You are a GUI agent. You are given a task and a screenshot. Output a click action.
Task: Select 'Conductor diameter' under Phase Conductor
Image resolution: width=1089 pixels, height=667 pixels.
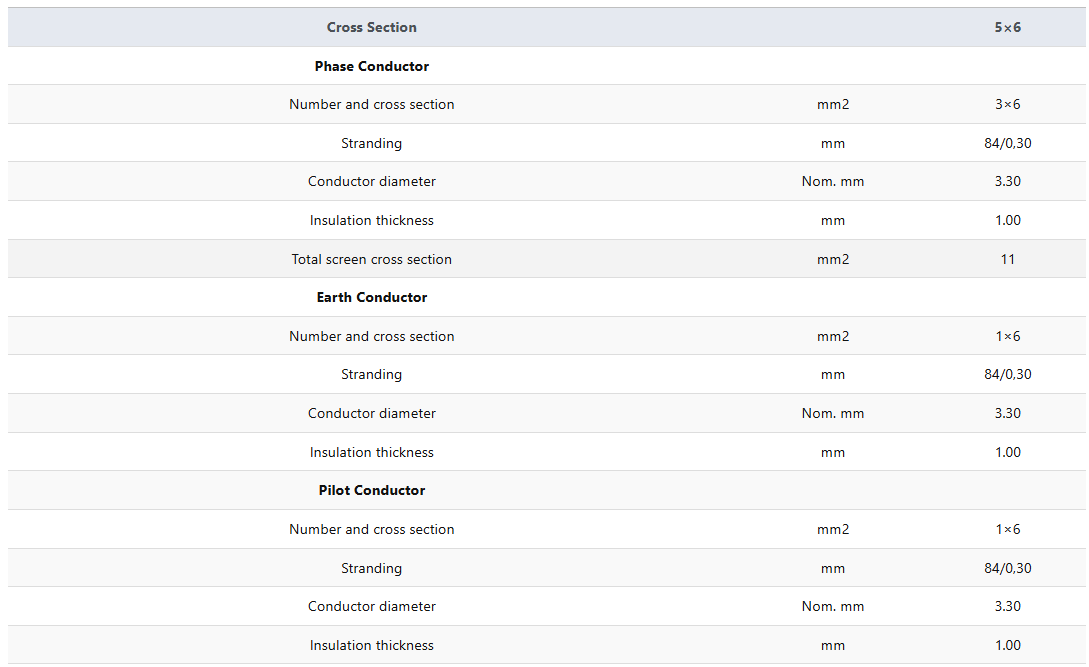[372, 181]
